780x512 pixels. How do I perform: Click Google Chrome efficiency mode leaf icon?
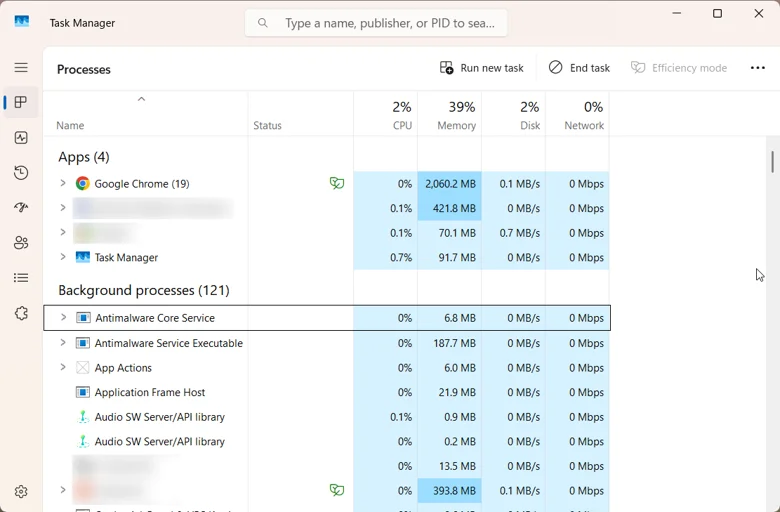point(337,183)
